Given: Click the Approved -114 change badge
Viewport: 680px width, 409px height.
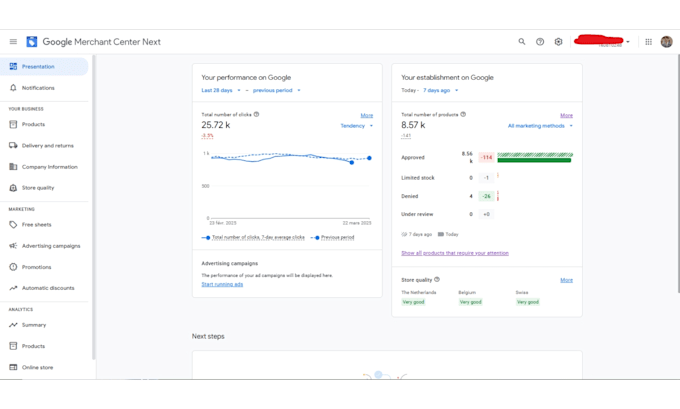Looking at the screenshot, I should (487, 157).
